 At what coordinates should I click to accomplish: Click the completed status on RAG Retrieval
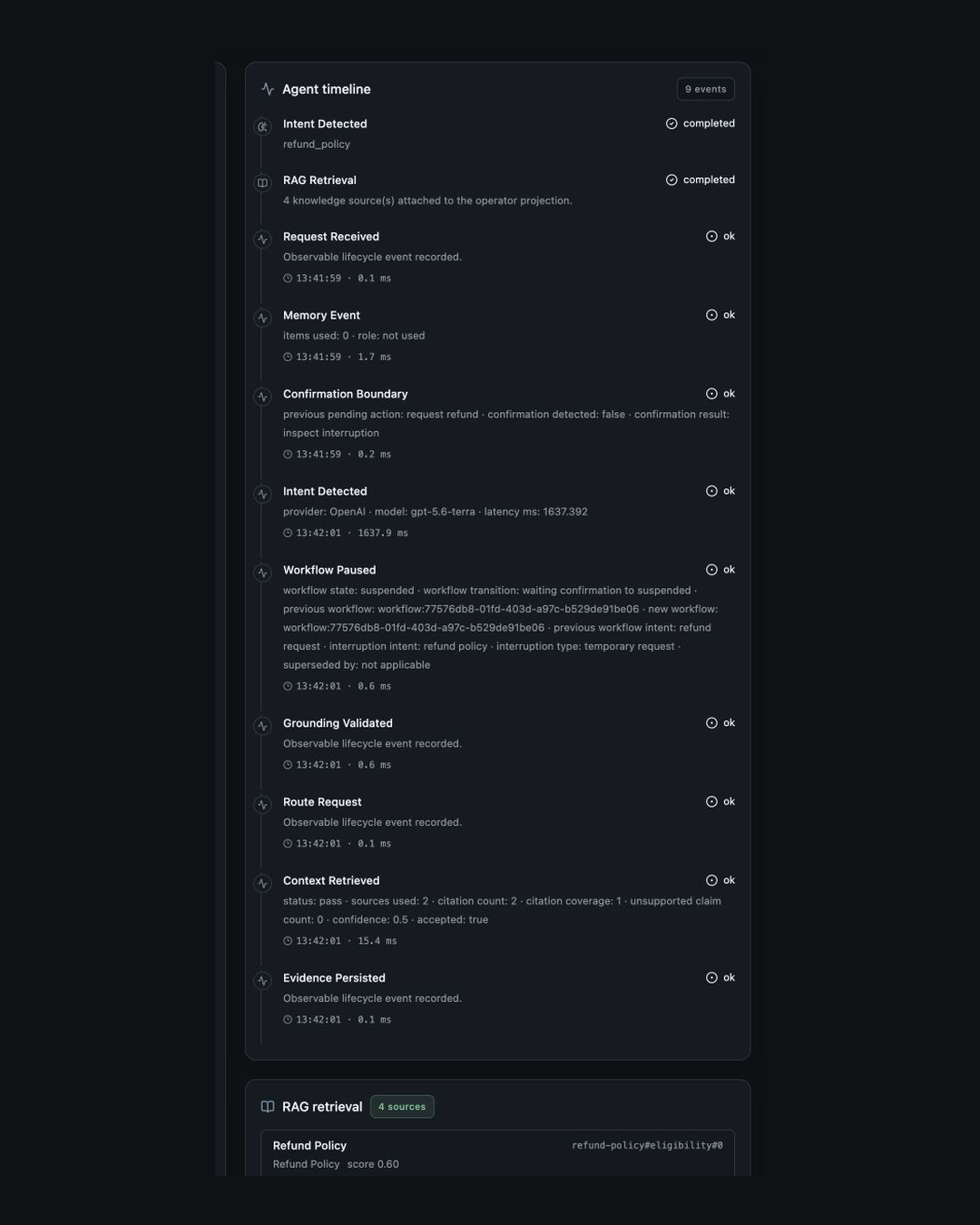tap(701, 180)
